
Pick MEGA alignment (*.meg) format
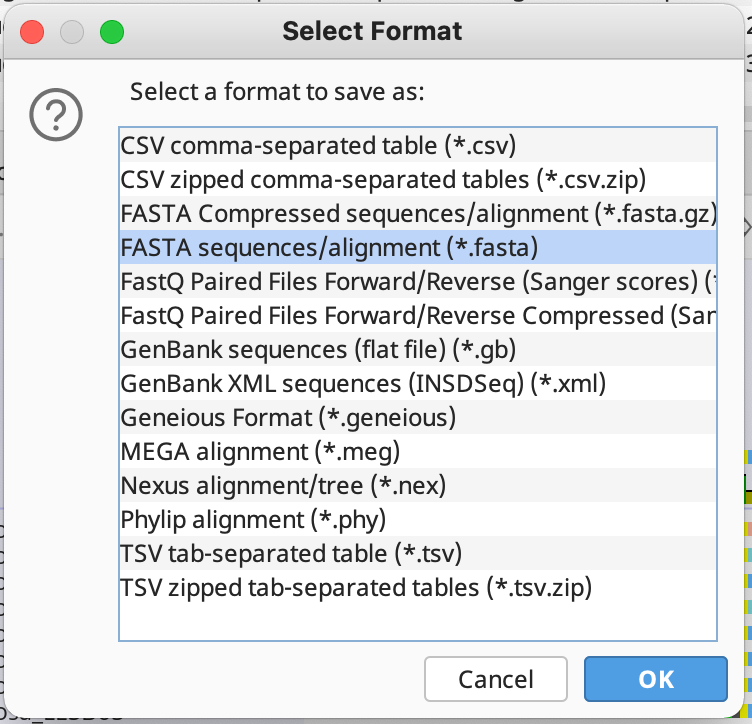418,452
